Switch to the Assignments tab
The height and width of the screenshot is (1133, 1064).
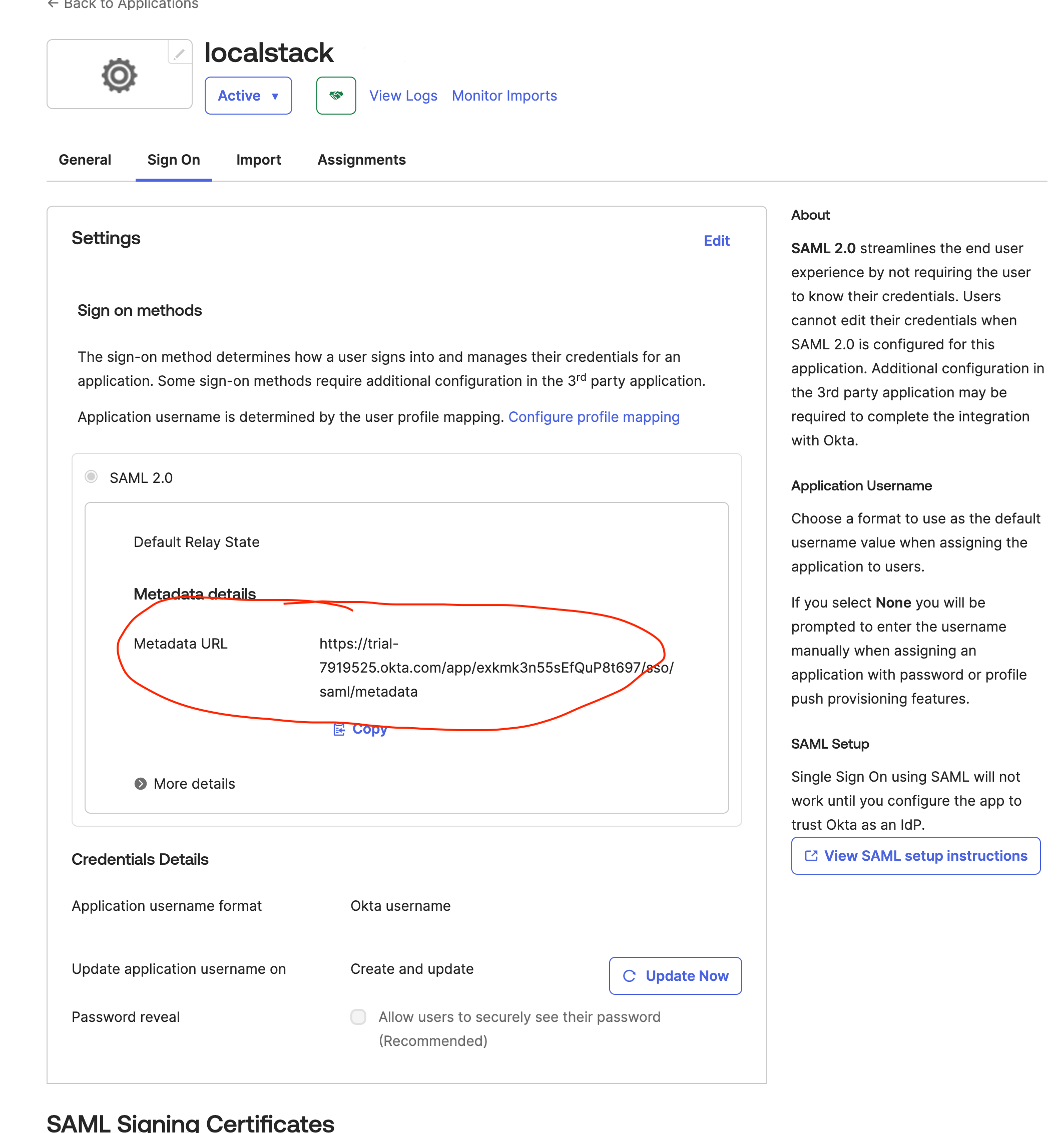pos(361,160)
